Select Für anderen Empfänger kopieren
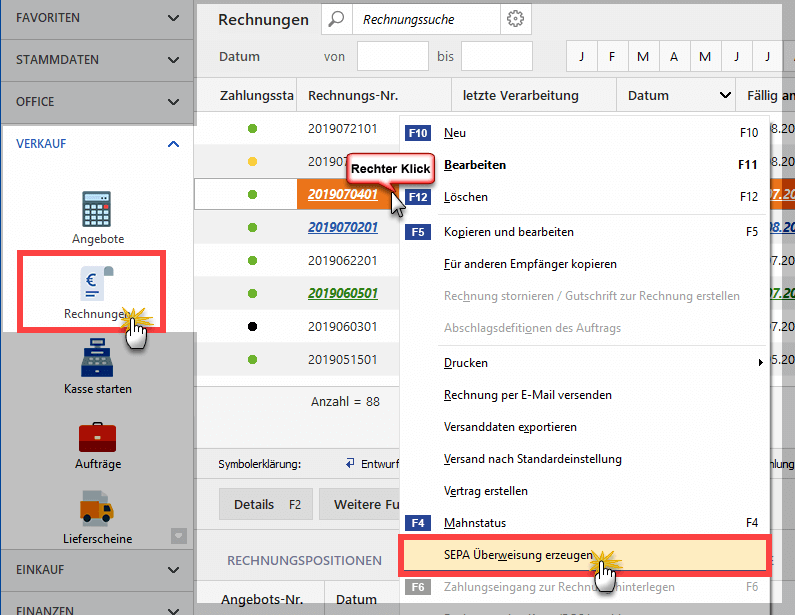 coord(583,264)
